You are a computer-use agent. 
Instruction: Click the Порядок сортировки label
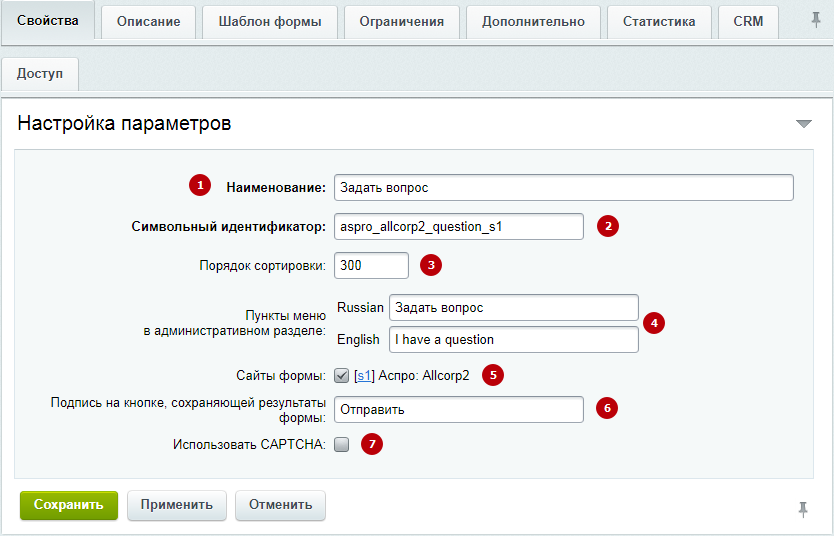click(262, 265)
